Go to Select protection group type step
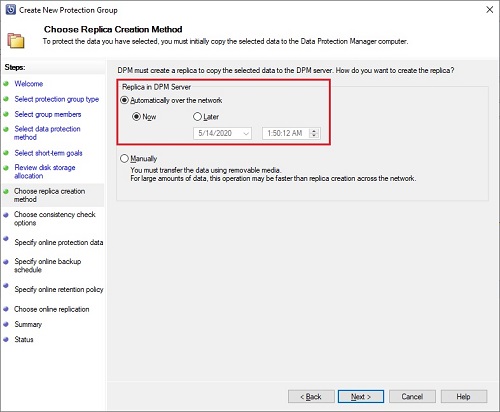Screen dimensions: 500x412 tap(56, 99)
